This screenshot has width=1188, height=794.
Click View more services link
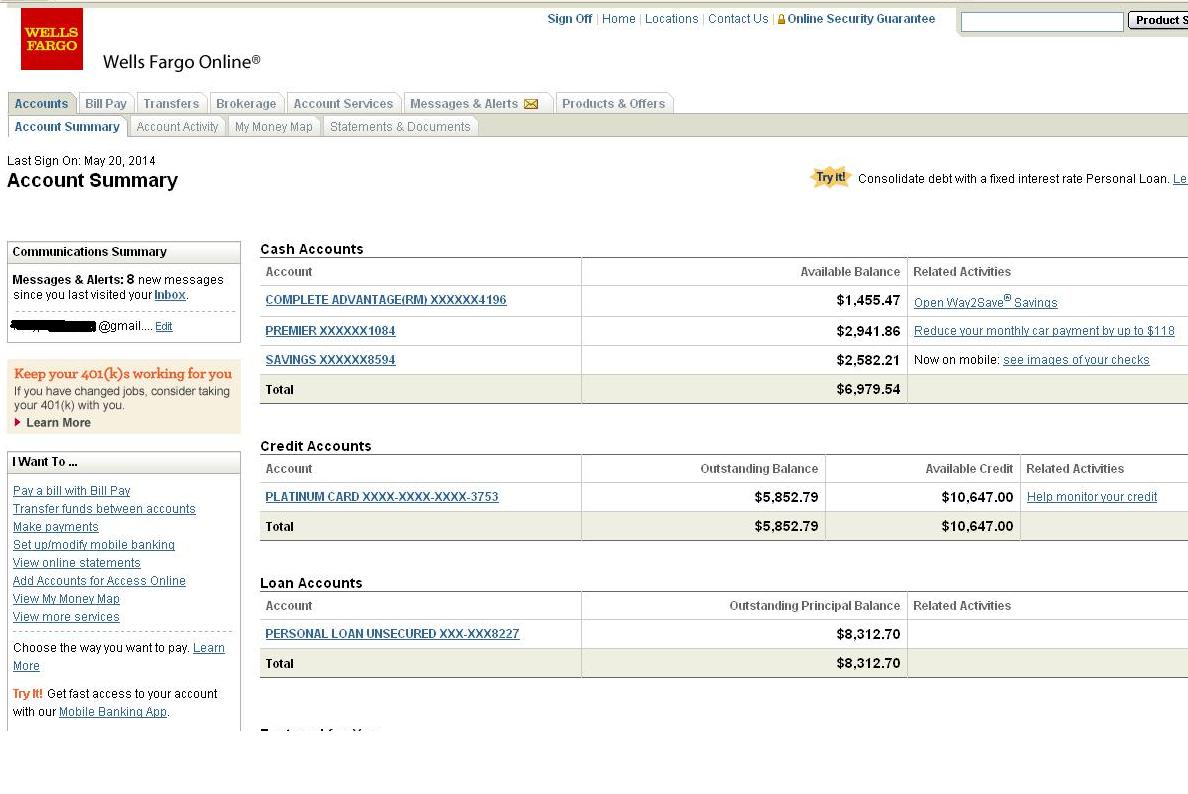tap(66, 617)
